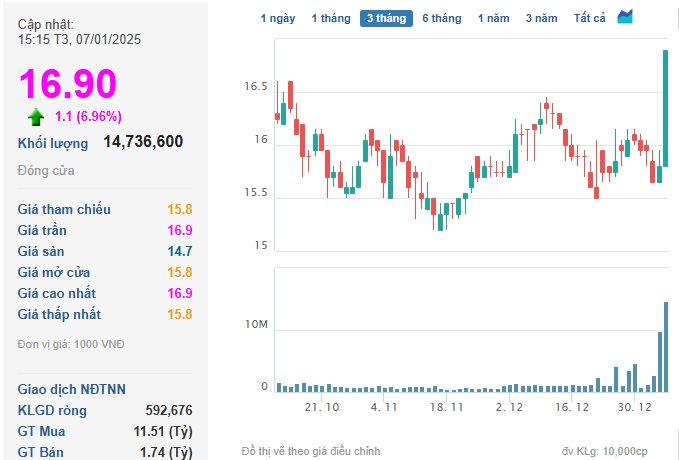Click the 'đv KLg: 10,000cp' unit note
The width and height of the screenshot is (679, 460).
click(x=605, y=451)
